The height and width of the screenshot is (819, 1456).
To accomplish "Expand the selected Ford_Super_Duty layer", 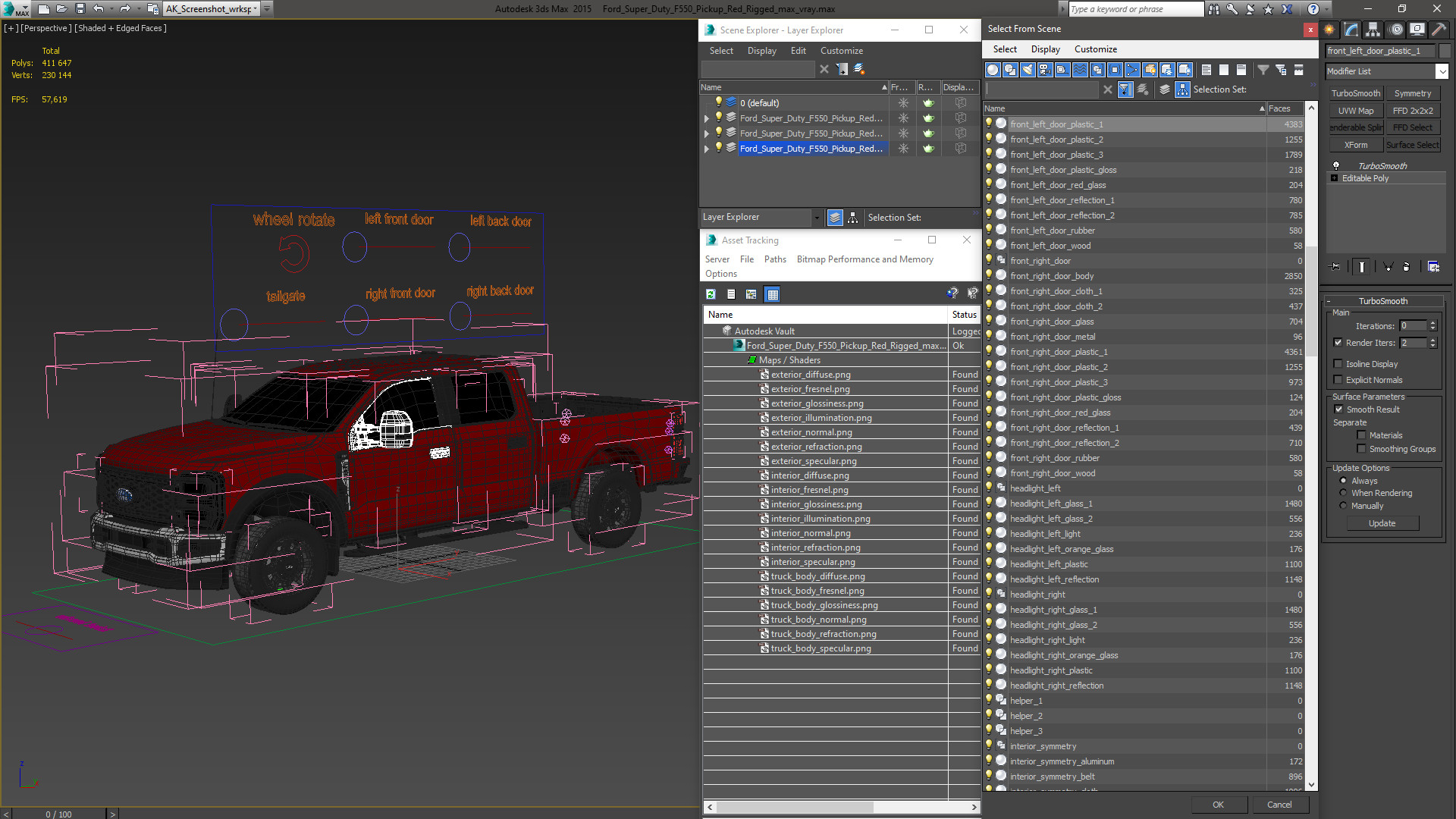I will click(x=707, y=149).
